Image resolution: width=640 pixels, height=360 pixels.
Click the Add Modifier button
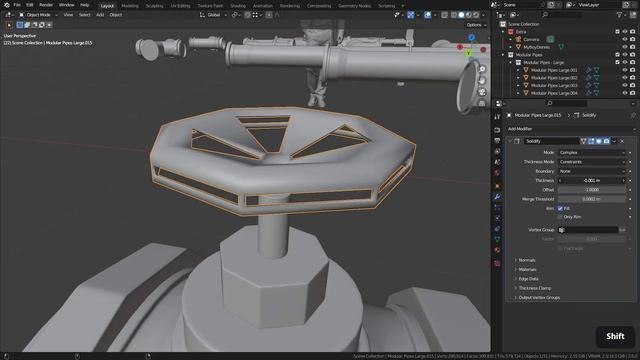coord(571,129)
